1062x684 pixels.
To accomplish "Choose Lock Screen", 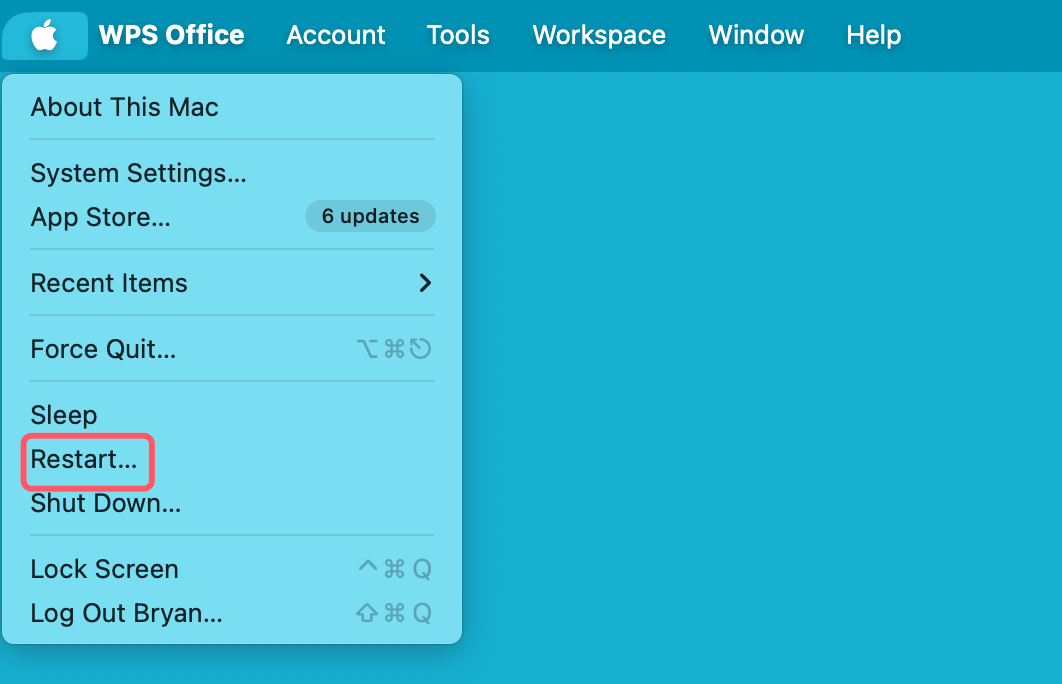I will click(104, 569).
